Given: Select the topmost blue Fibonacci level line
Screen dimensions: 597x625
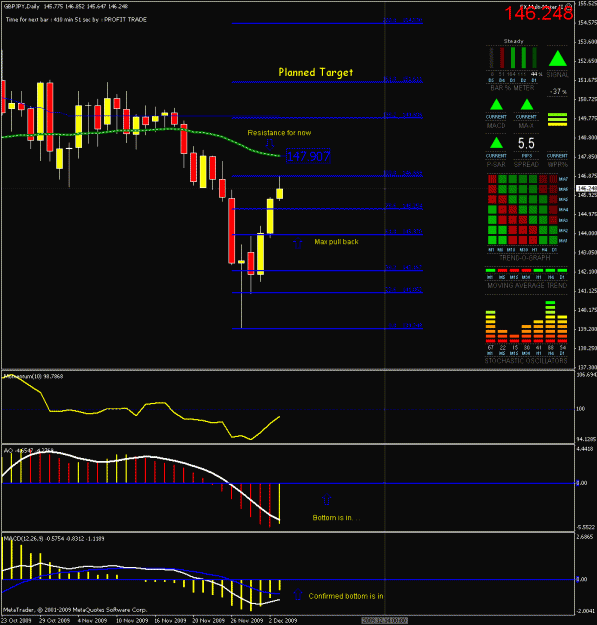Looking at the screenshot, I should click(x=327, y=23).
